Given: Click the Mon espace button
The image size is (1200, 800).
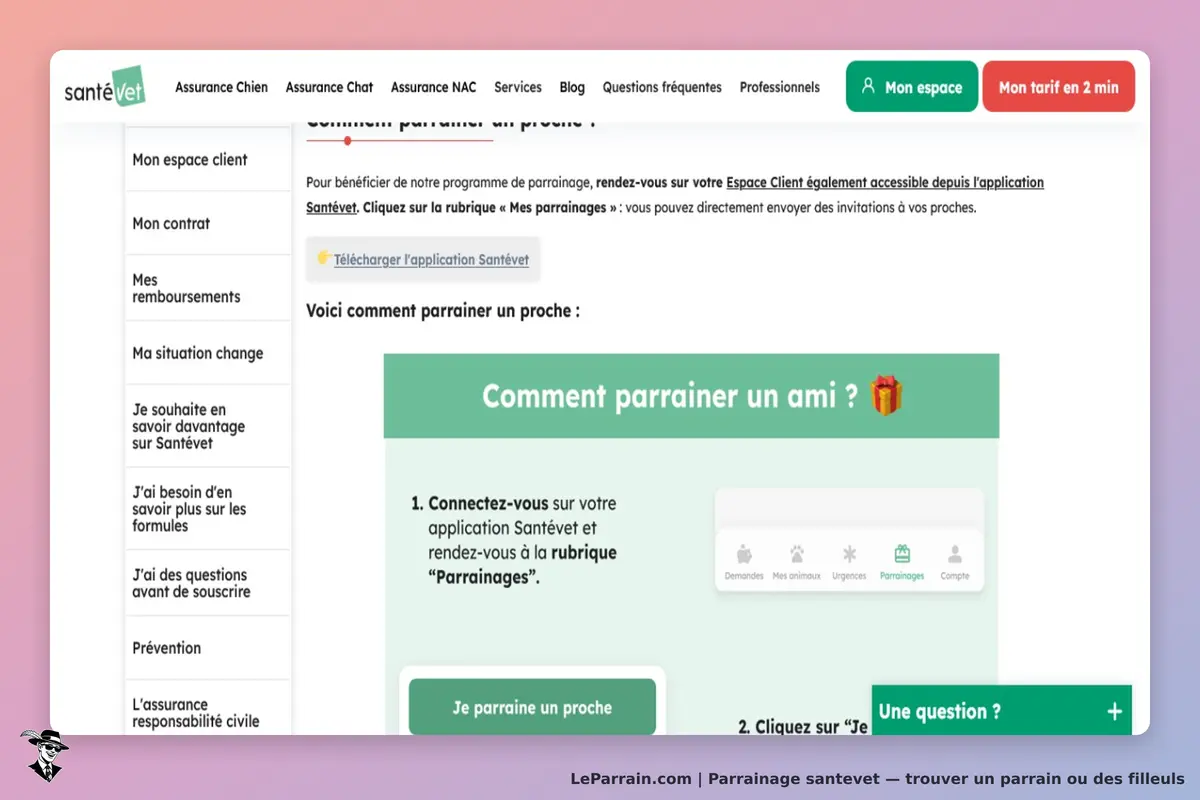Looking at the screenshot, I should [x=912, y=87].
